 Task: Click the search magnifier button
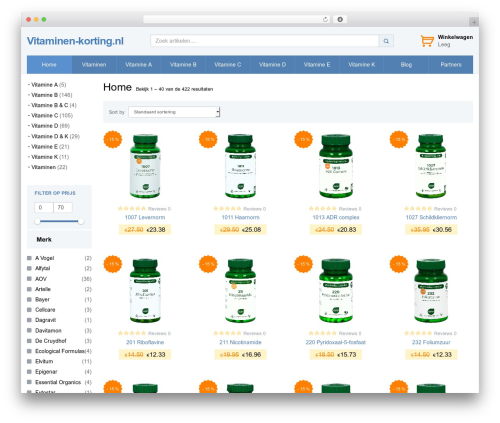click(386, 41)
